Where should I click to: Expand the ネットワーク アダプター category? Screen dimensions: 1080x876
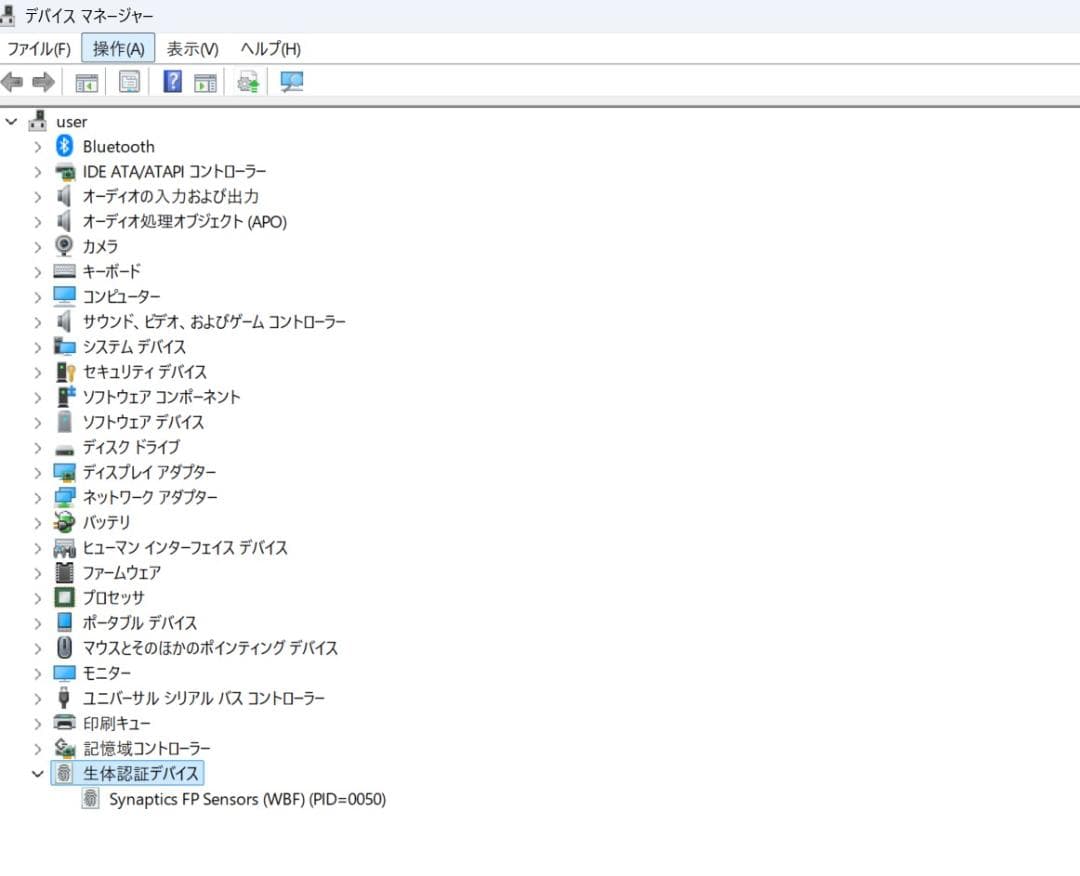(x=38, y=497)
